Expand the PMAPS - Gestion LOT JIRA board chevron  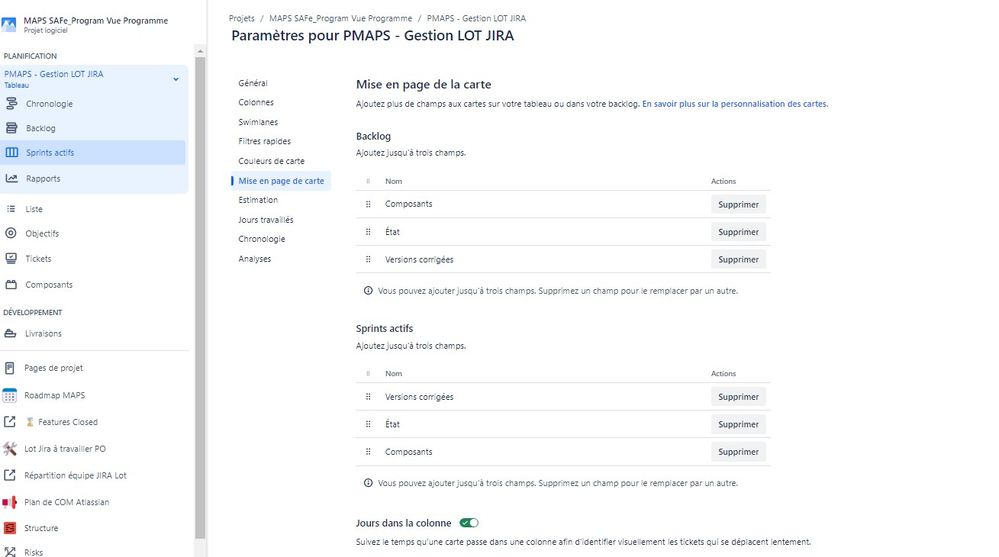click(176, 79)
